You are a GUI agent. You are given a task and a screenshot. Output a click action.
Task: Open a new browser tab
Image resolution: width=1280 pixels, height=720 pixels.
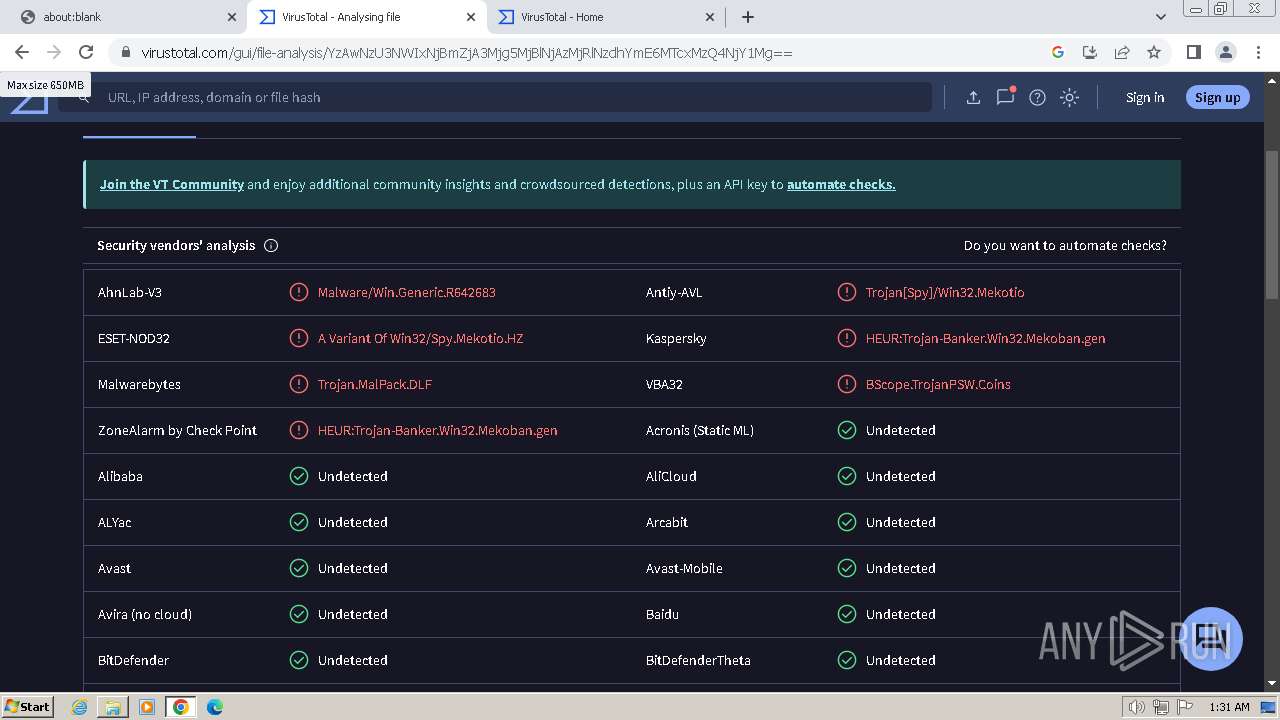click(748, 17)
